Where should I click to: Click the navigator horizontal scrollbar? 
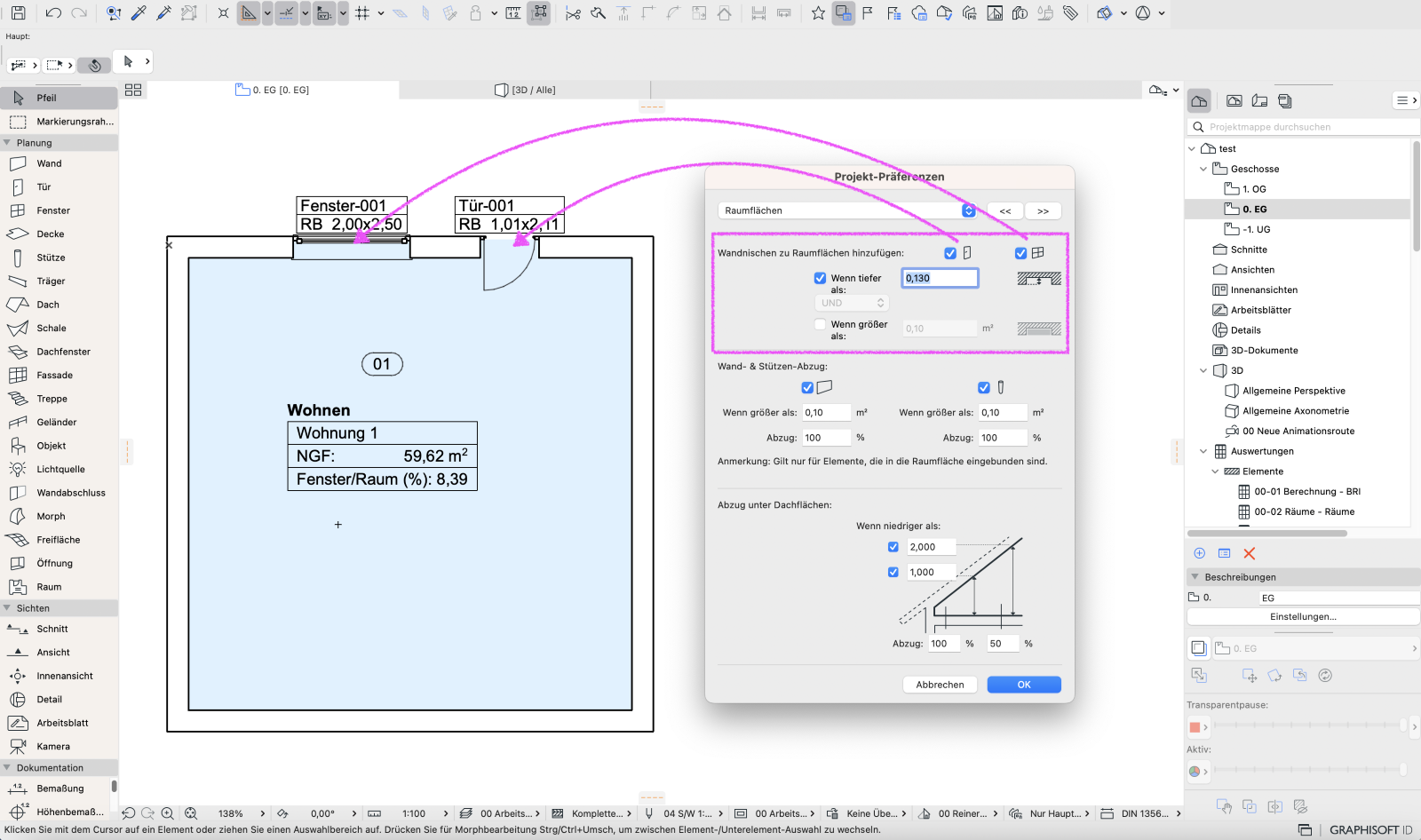pos(1267,533)
